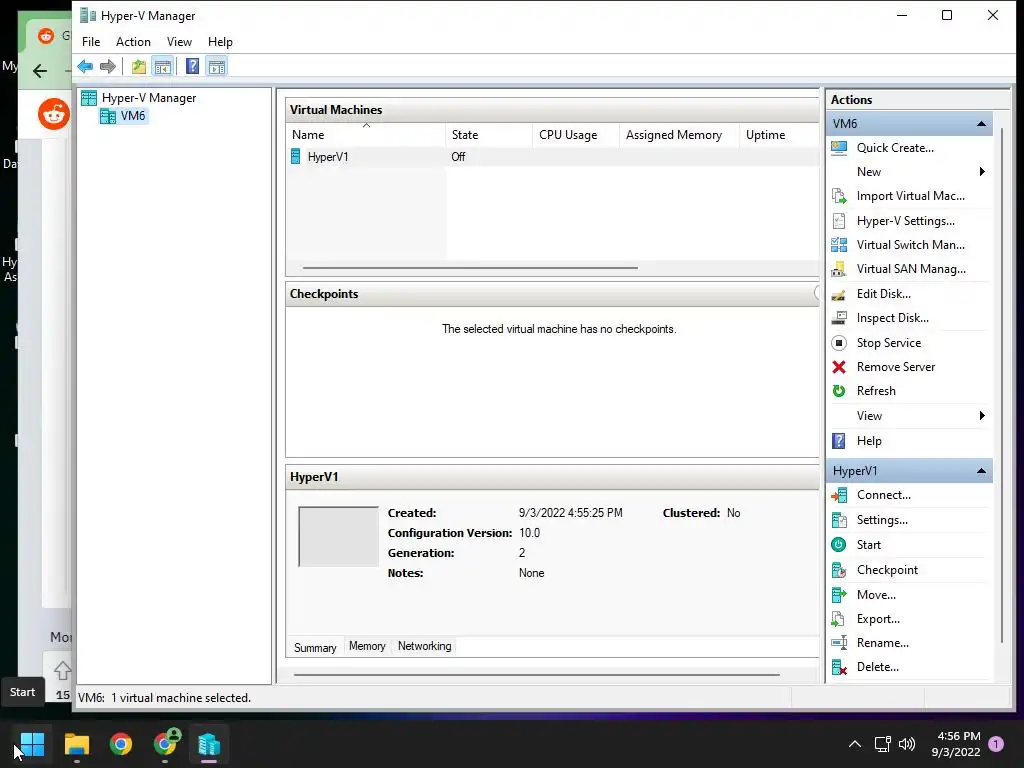Click the Help icon in Actions pane
The width and height of the screenshot is (1024, 768).
(839, 441)
